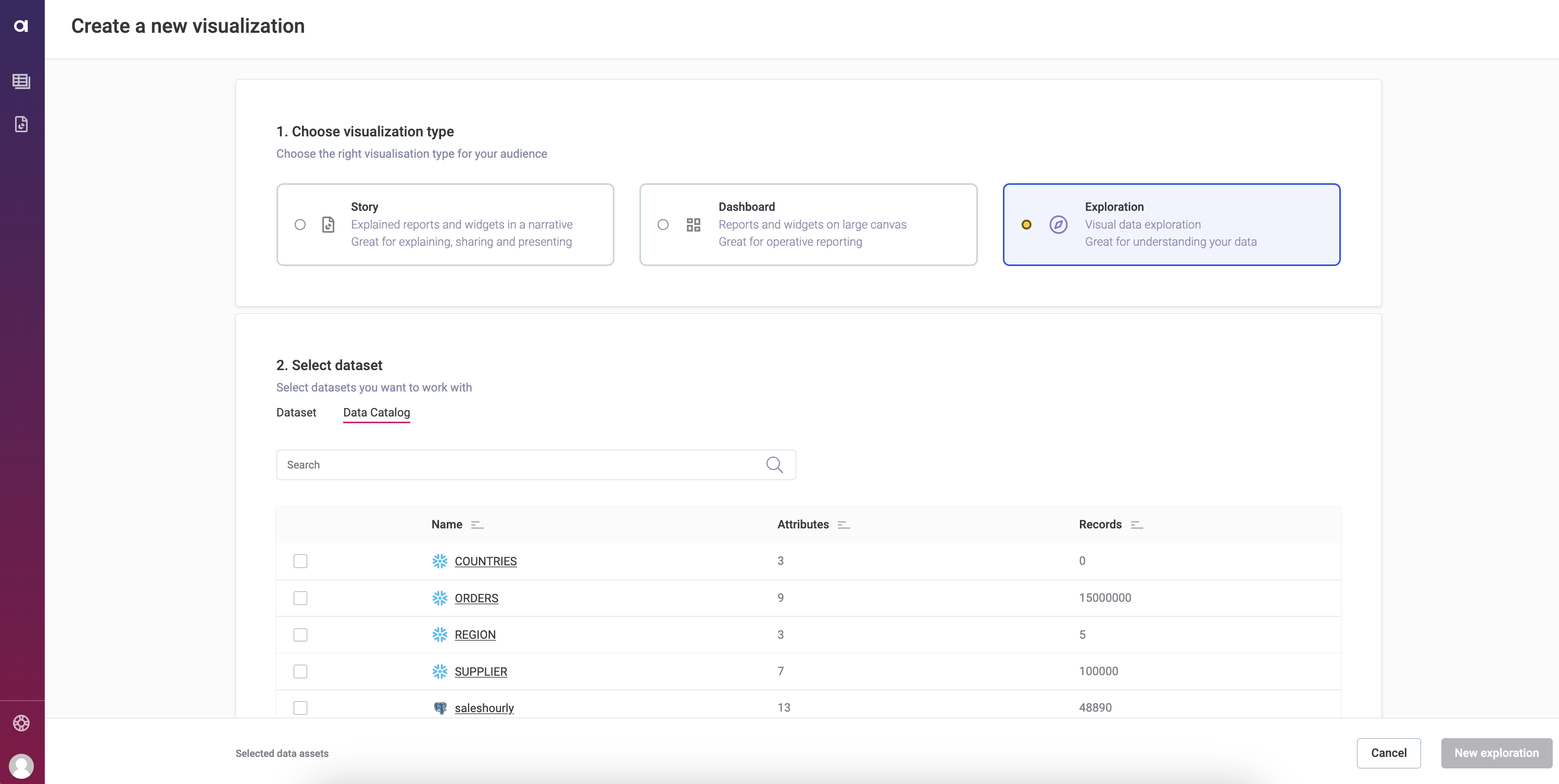Viewport: 1559px width, 784px height.
Task: Click the Snowflake icon next to COUNTRIES
Action: coord(441,561)
